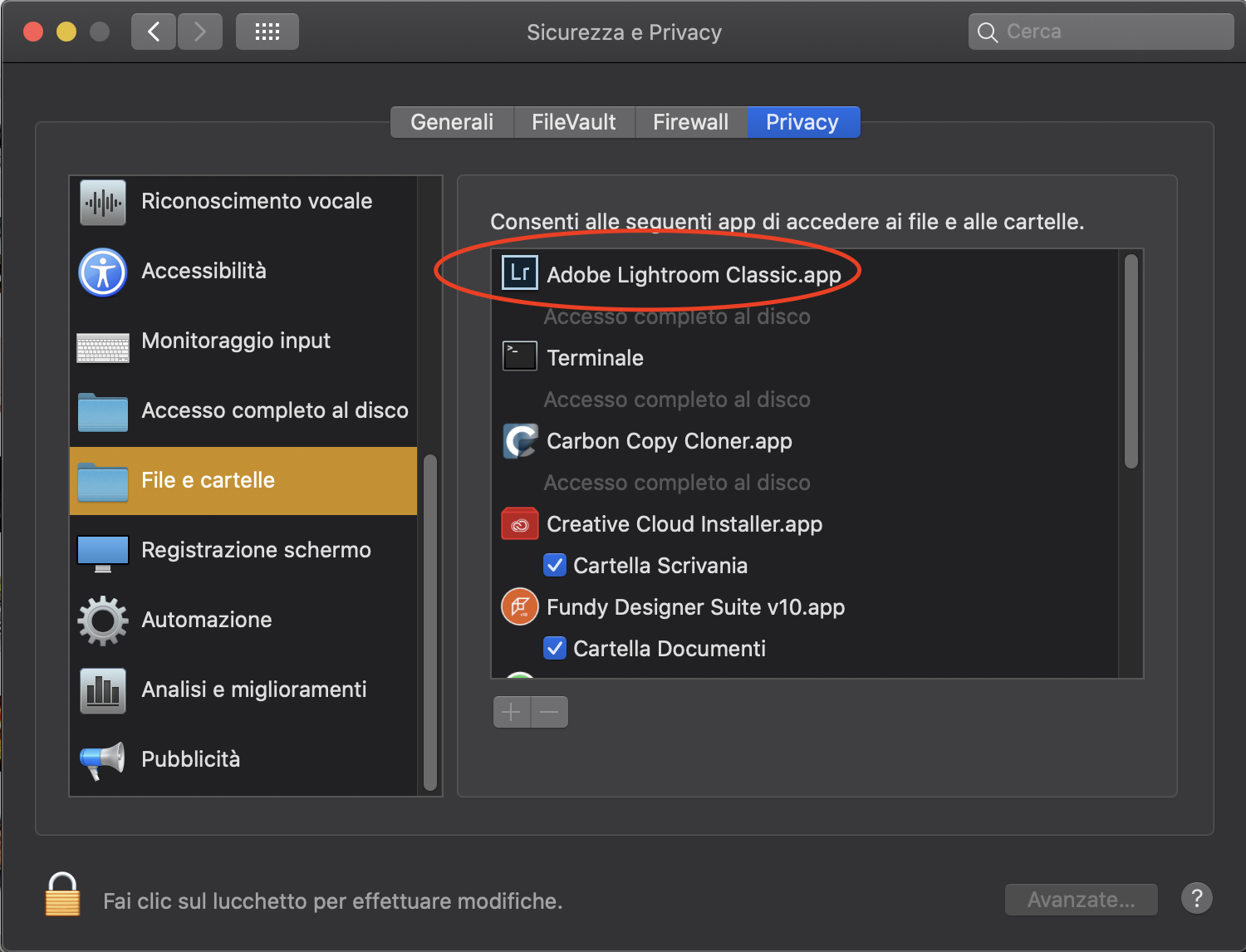
Task: Select the Terminale app icon
Action: click(x=520, y=357)
